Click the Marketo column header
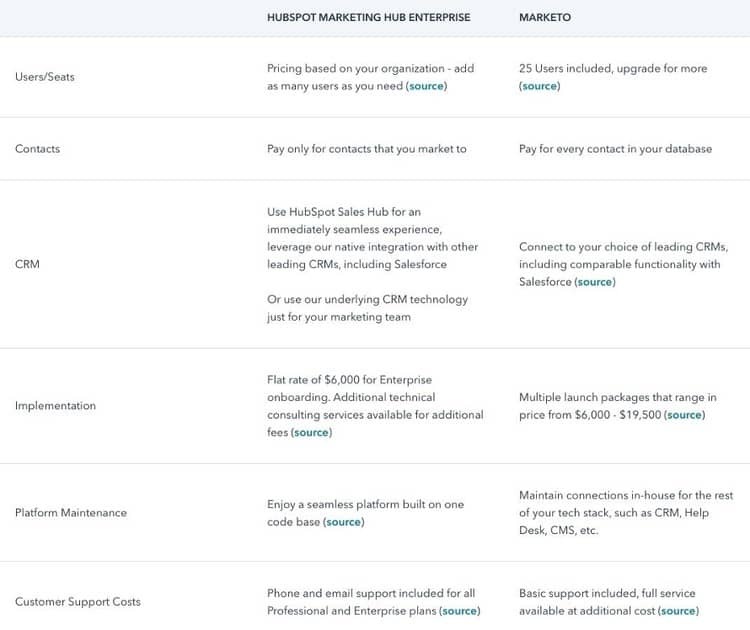Viewport: 750px width, 630px height. pyautogui.click(x=545, y=18)
